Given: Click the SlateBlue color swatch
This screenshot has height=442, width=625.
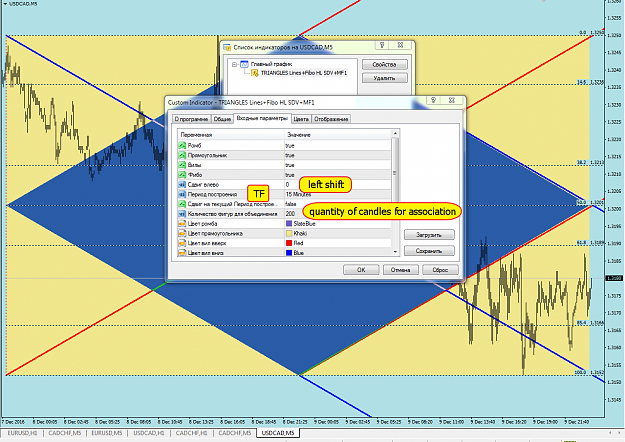Looking at the screenshot, I should tap(289, 224).
